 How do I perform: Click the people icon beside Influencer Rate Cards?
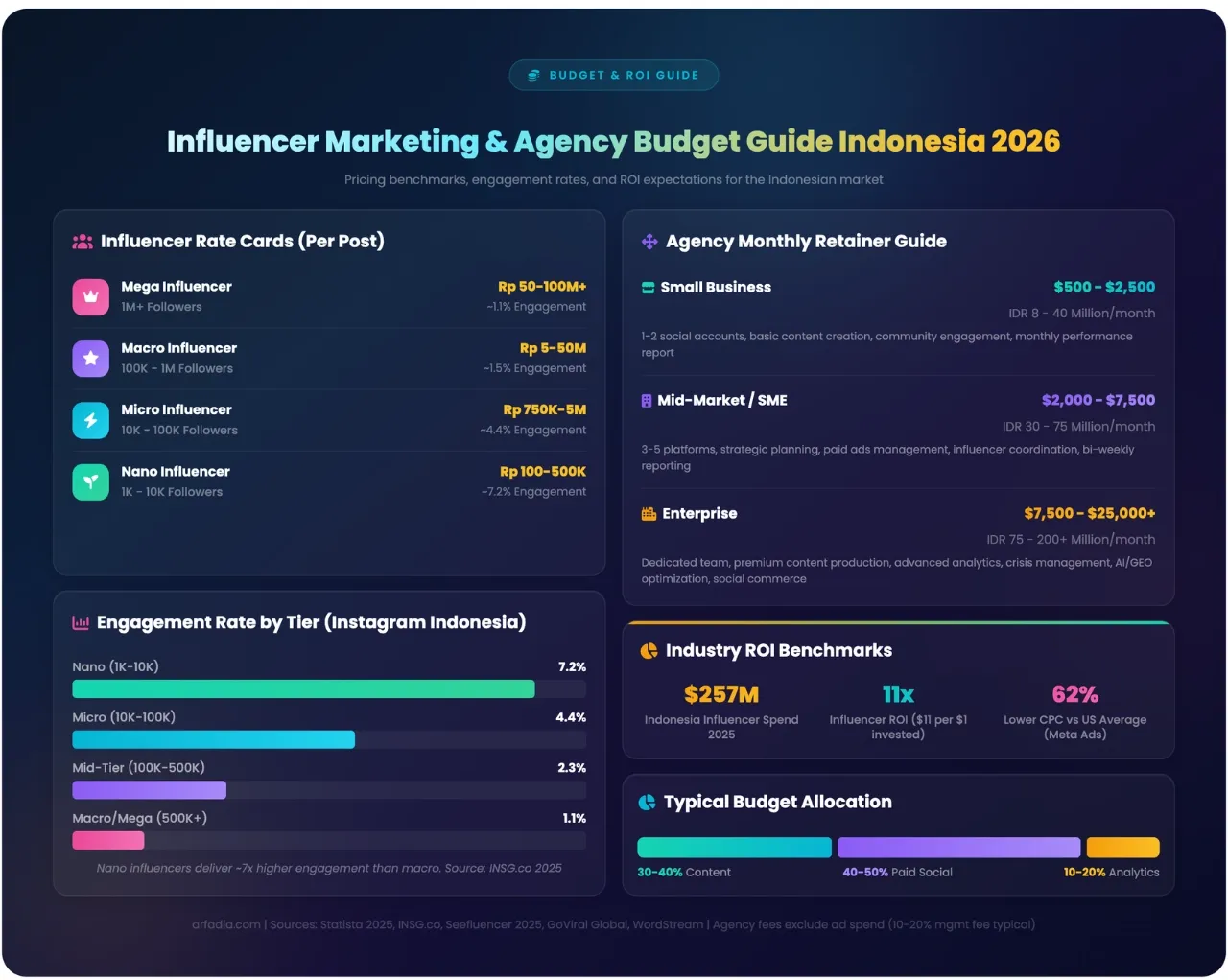coord(82,241)
